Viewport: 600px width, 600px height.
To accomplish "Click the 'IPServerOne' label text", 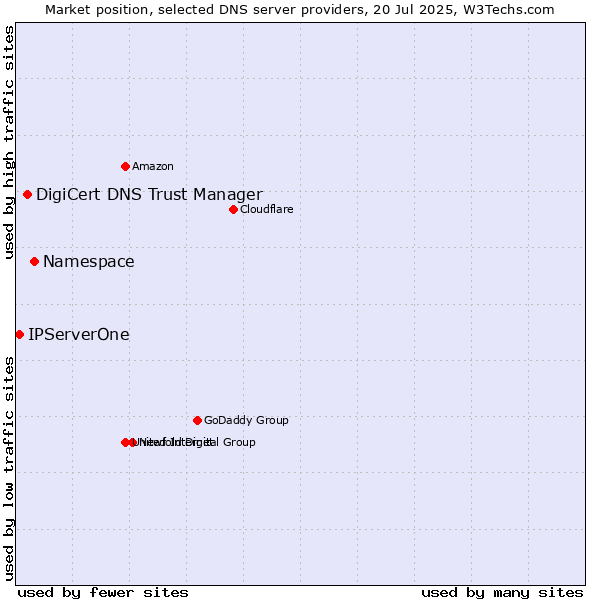I will 79,335.
